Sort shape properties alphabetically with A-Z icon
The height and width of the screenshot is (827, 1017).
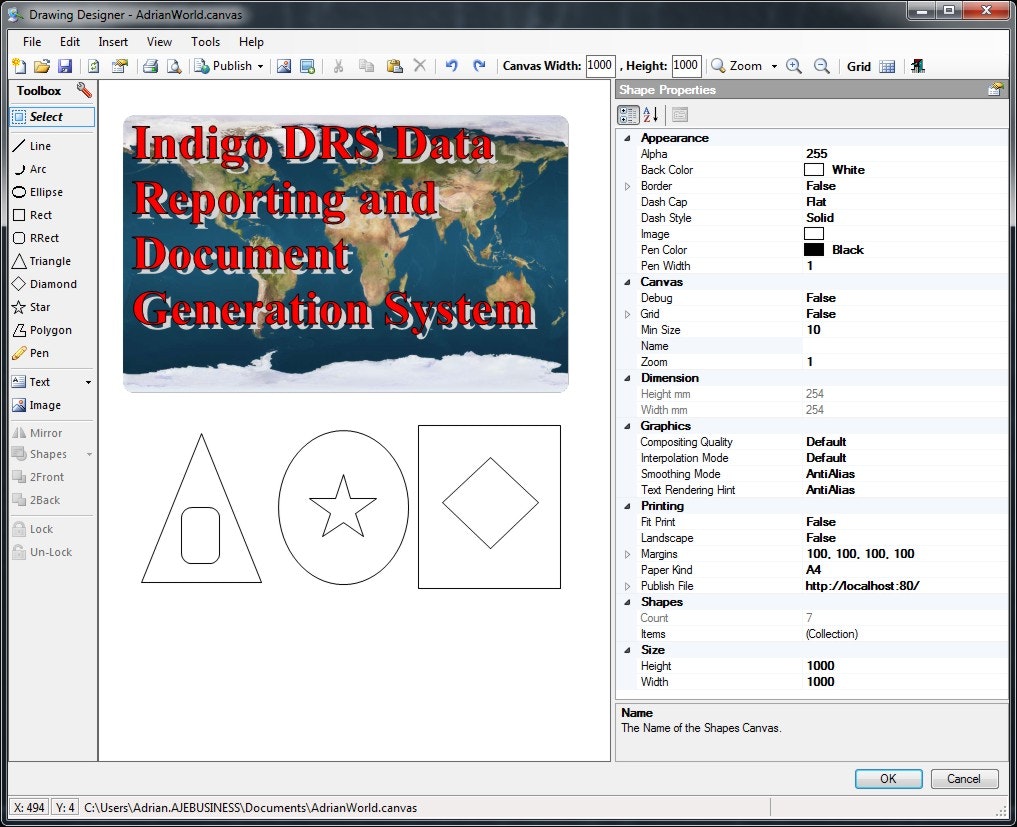pos(647,114)
